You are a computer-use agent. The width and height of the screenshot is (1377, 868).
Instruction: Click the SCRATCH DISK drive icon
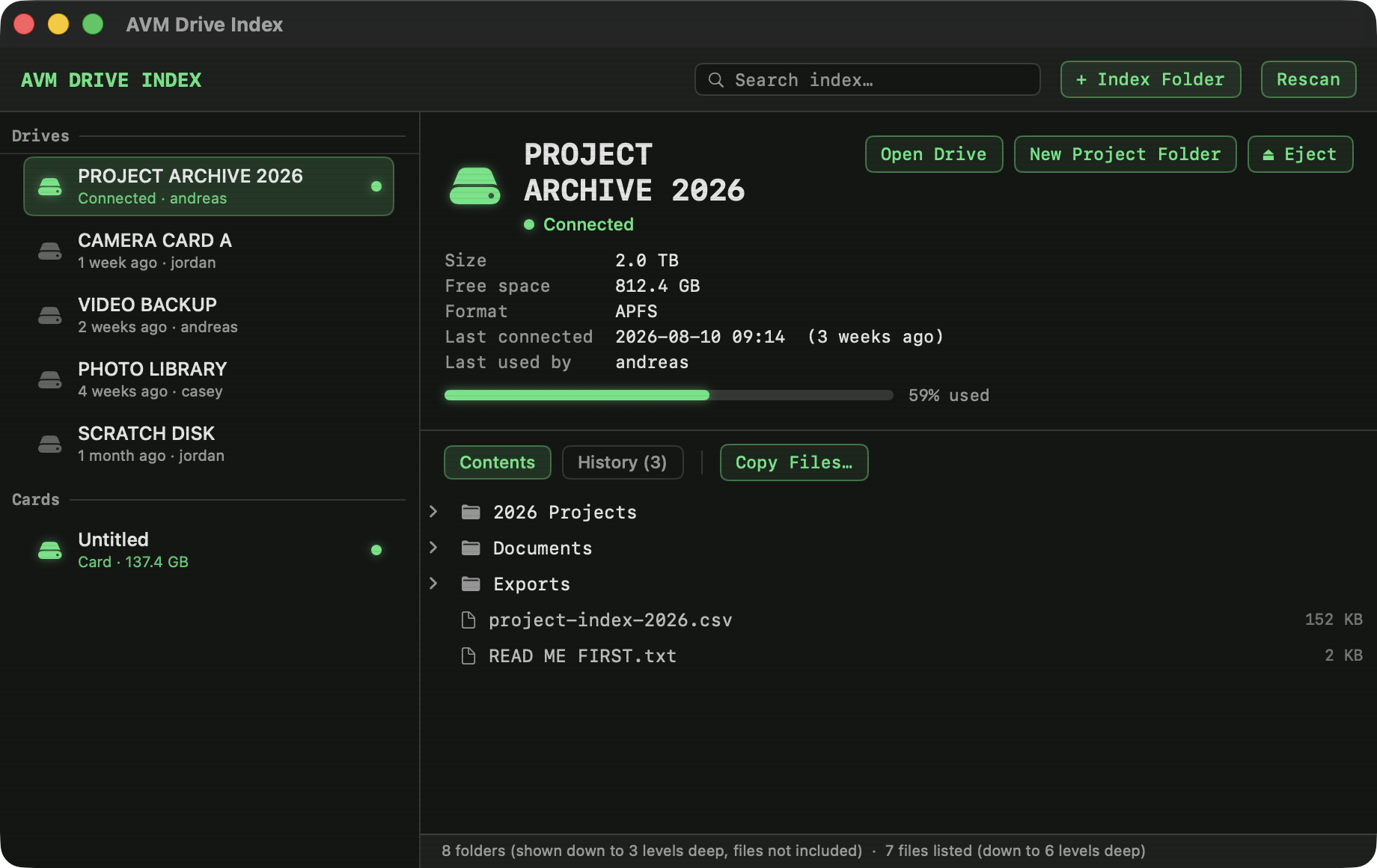(x=50, y=444)
